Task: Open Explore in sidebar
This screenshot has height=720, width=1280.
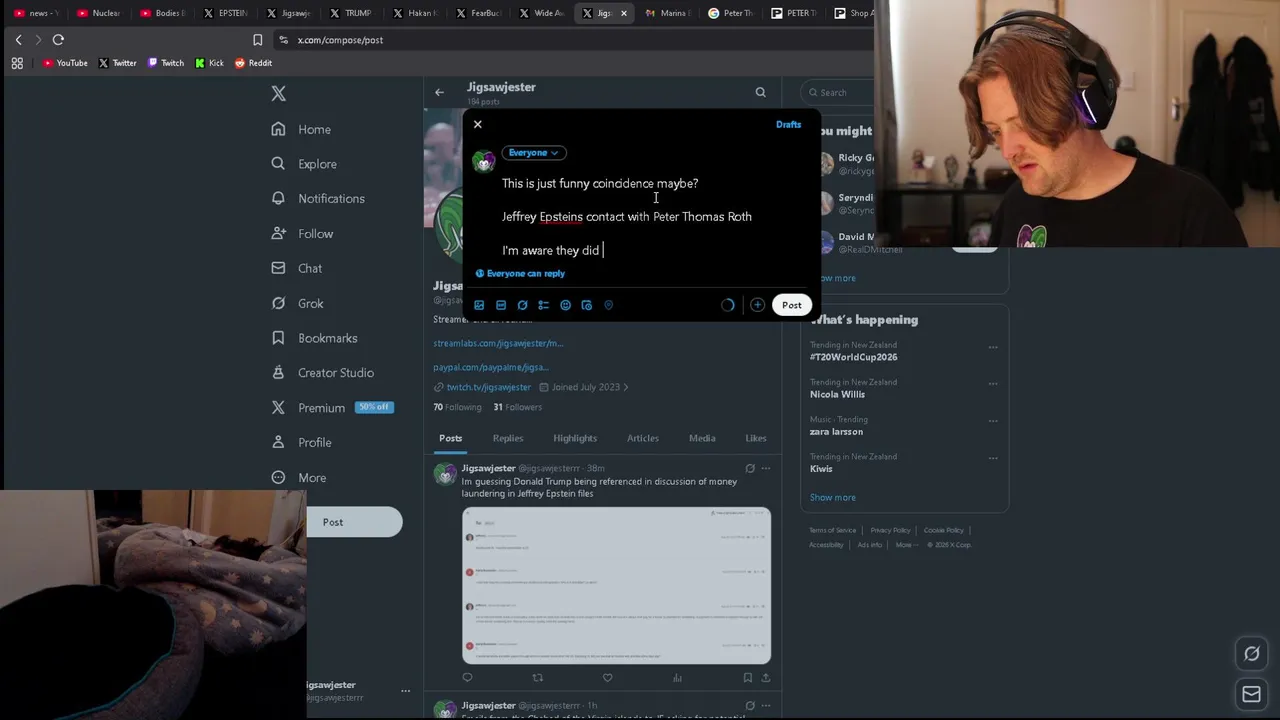Action: pos(304,164)
